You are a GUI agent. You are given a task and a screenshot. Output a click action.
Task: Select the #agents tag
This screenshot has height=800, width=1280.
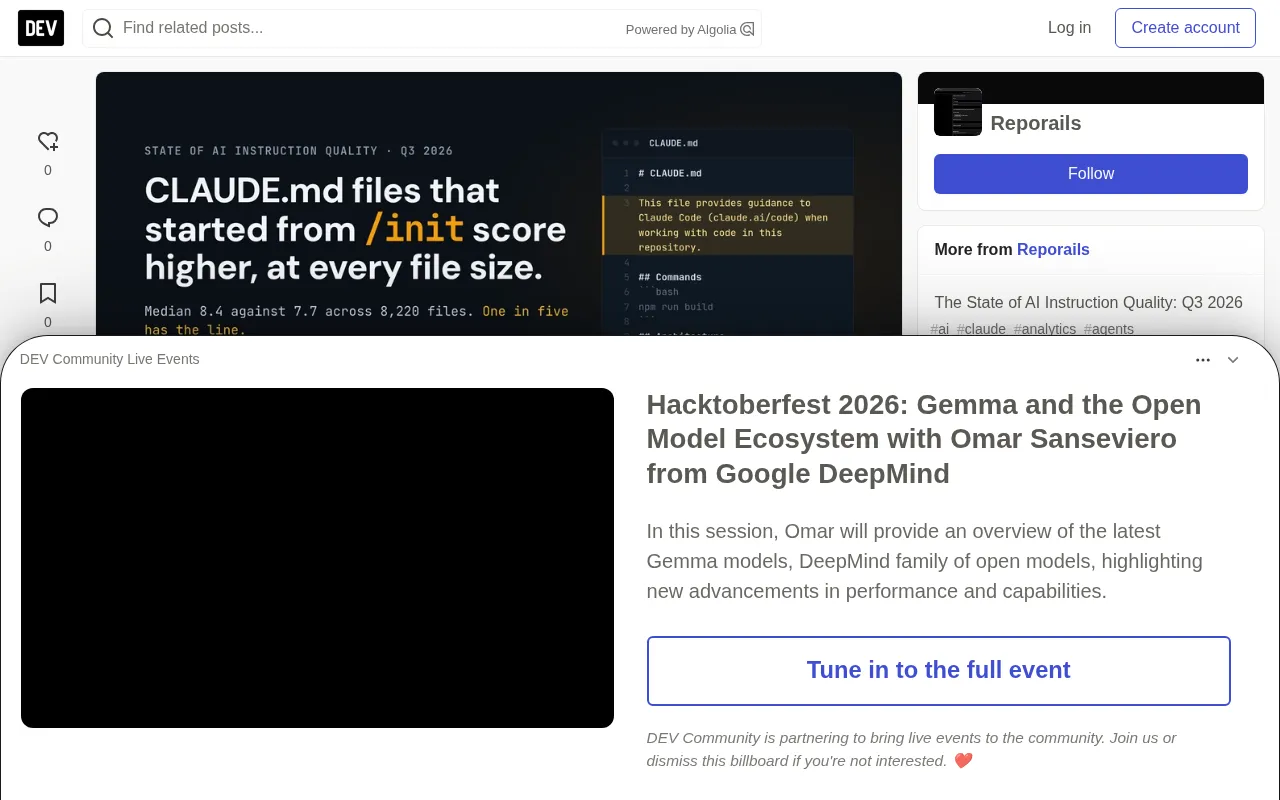click(x=1109, y=329)
